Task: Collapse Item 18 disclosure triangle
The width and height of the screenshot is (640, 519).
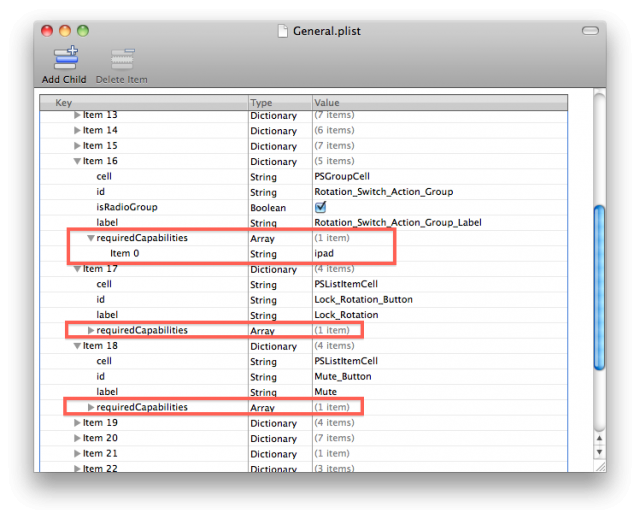Action: click(x=77, y=346)
